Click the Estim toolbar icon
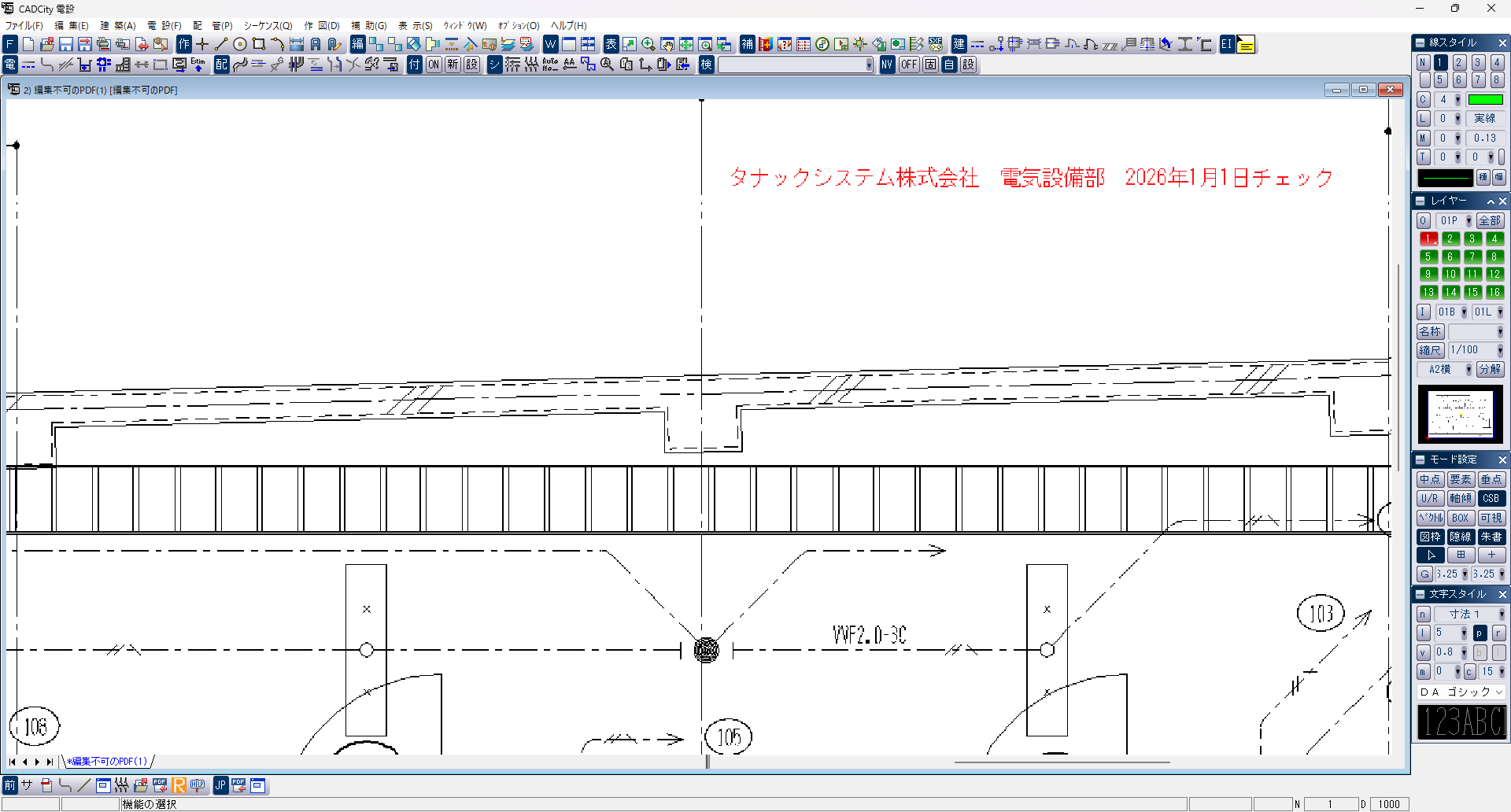This screenshot has height=812, width=1511. tap(198, 65)
